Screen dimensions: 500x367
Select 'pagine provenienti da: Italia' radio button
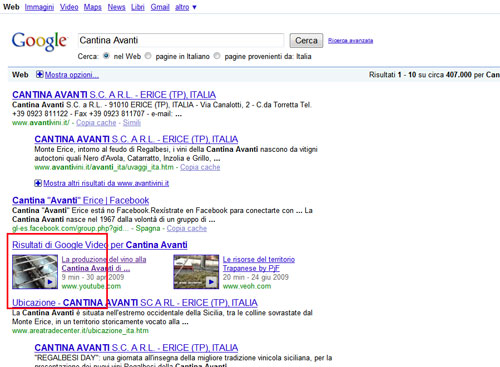pos(217,56)
